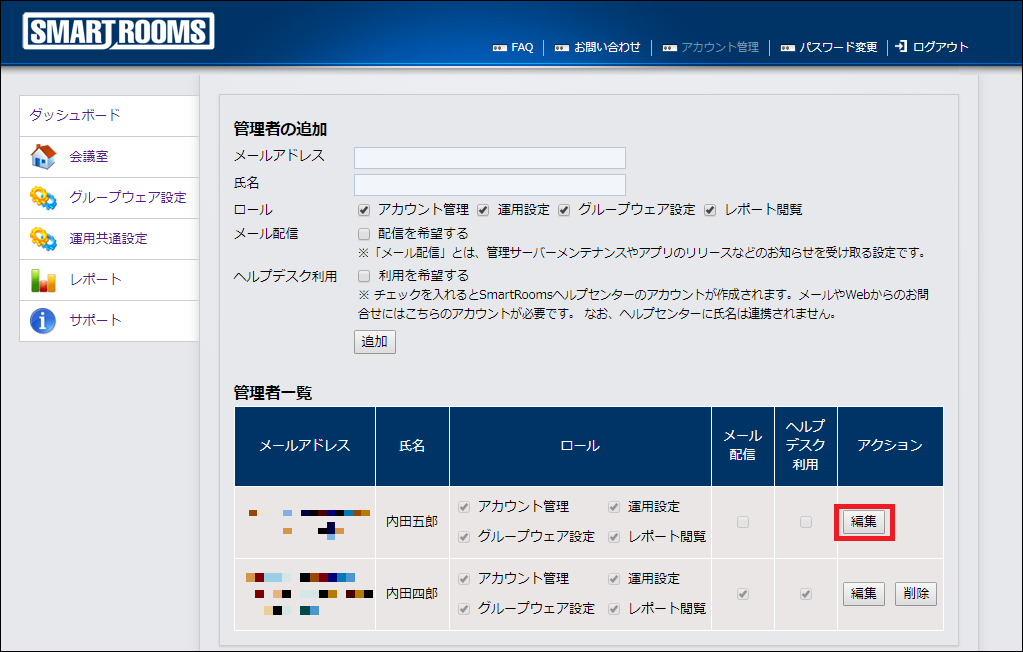Click the ログアウト icon in header
The image size is (1023, 652).
click(901, 47)
